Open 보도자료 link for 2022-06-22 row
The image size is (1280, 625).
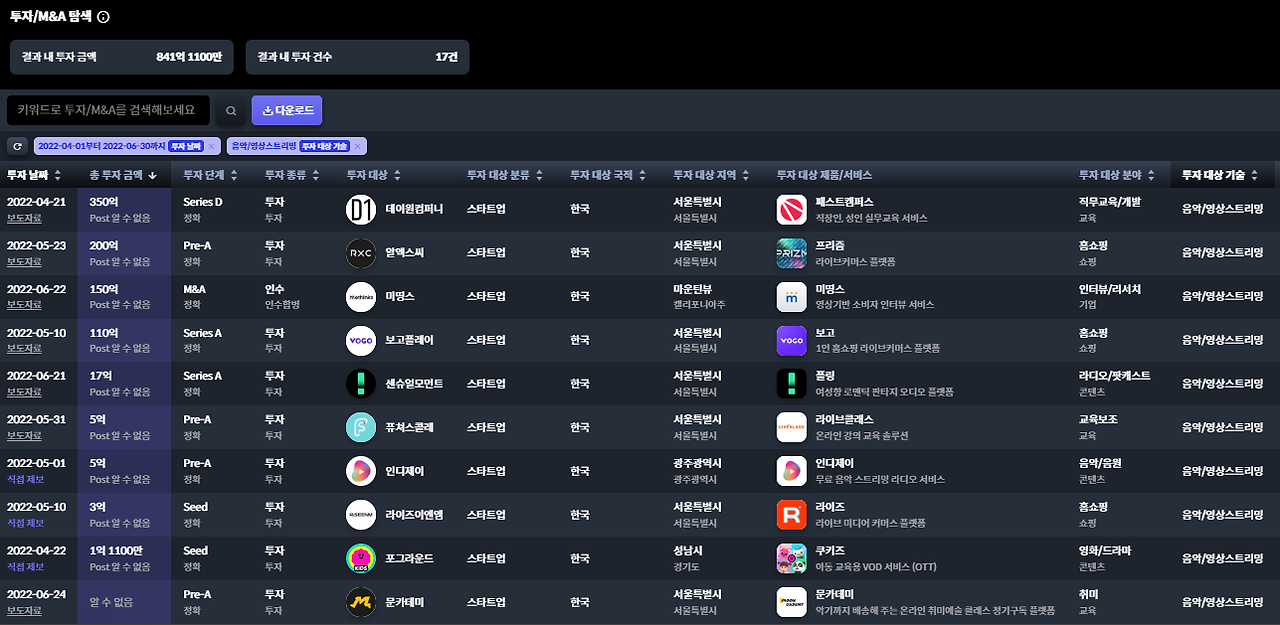tap(24, 305)
